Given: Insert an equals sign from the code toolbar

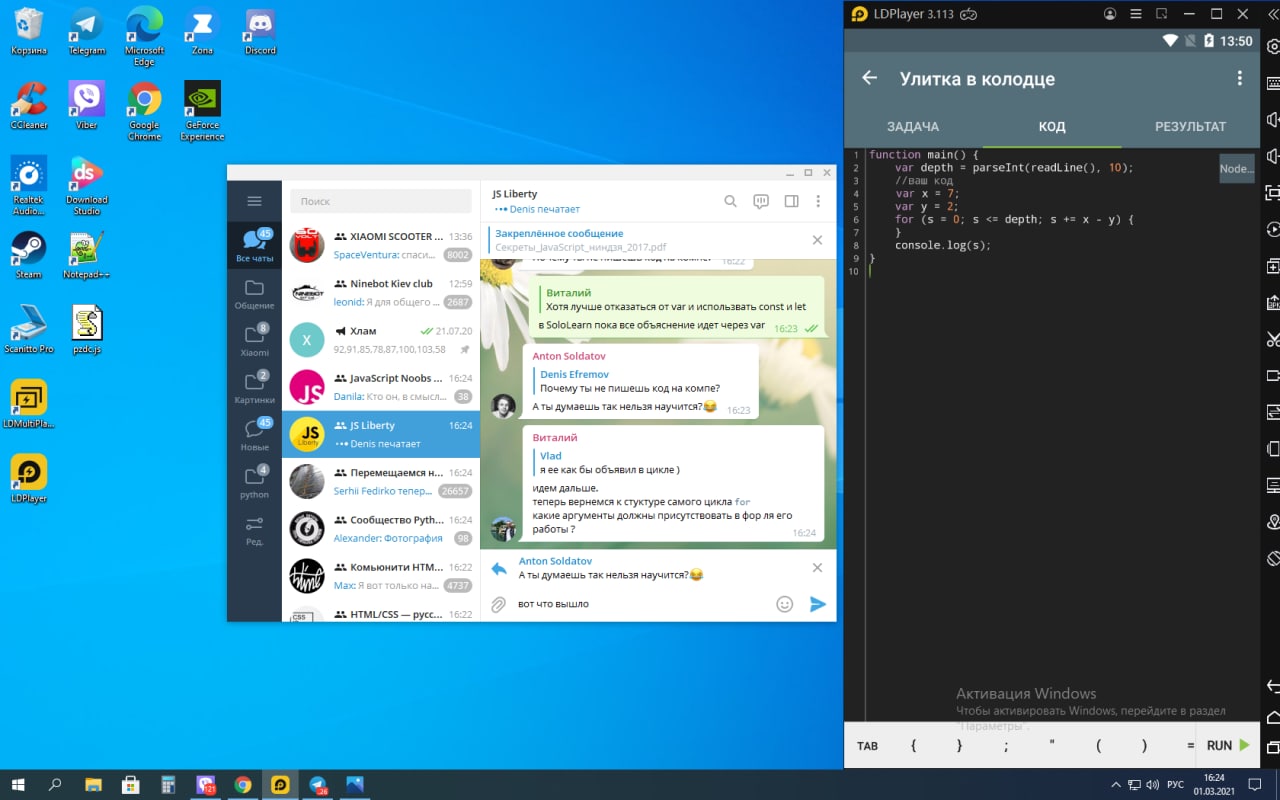Looking at the screenshot, I should 1190,745.
